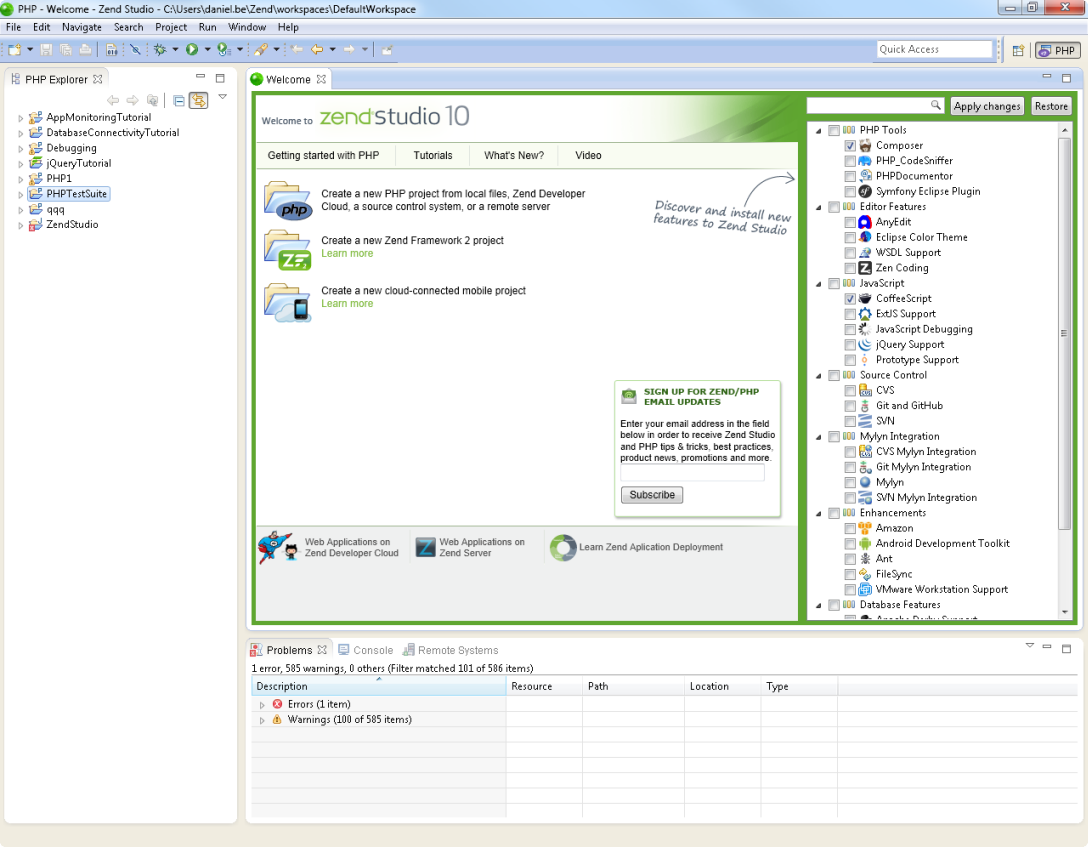Check the PHP_CodeSniffer checkbox

coord(850,161)
